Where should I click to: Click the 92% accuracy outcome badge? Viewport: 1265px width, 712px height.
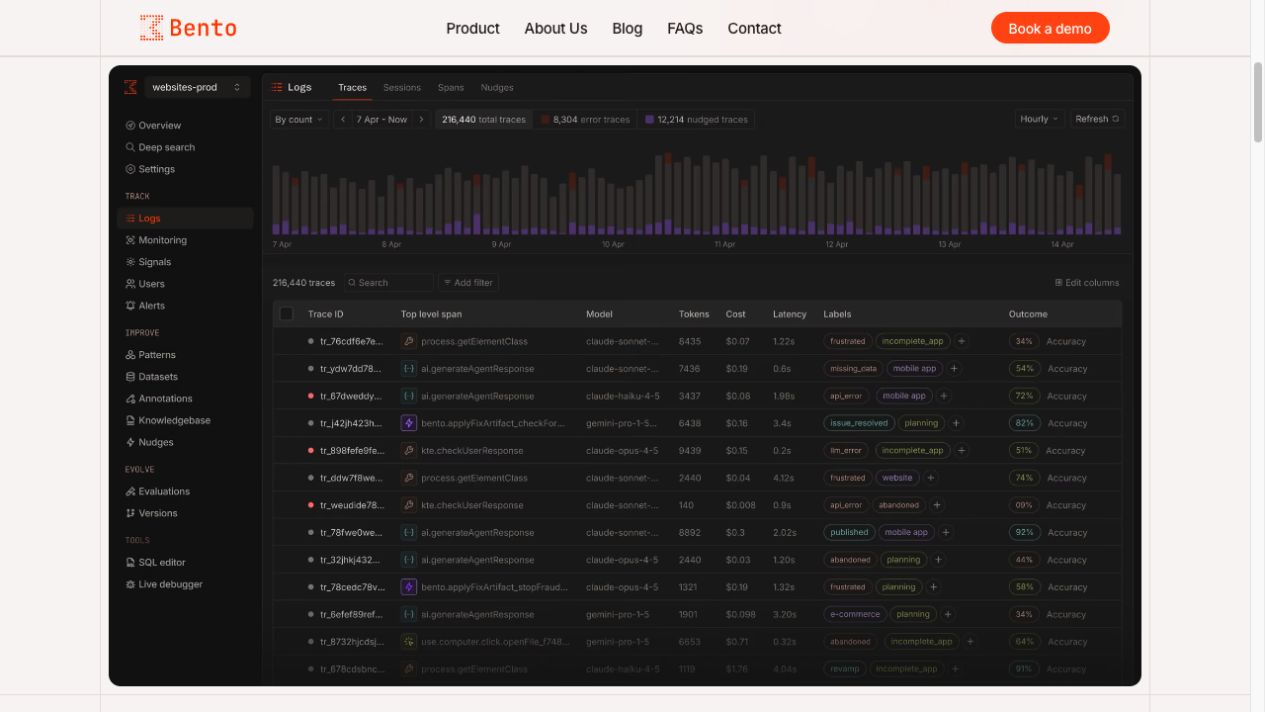(1024, 532)
